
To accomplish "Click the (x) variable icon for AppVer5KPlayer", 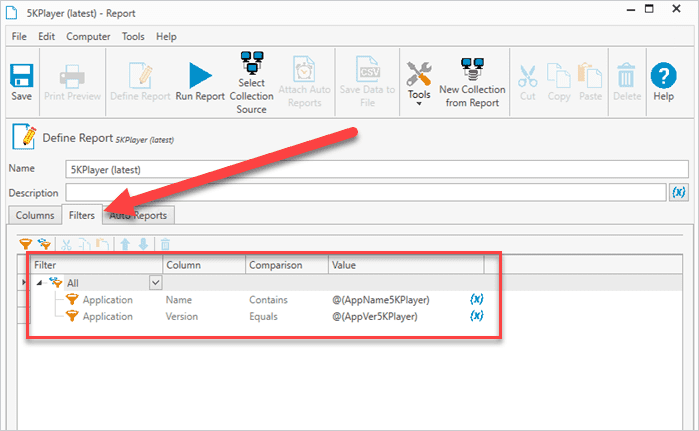I will point(477,316).
